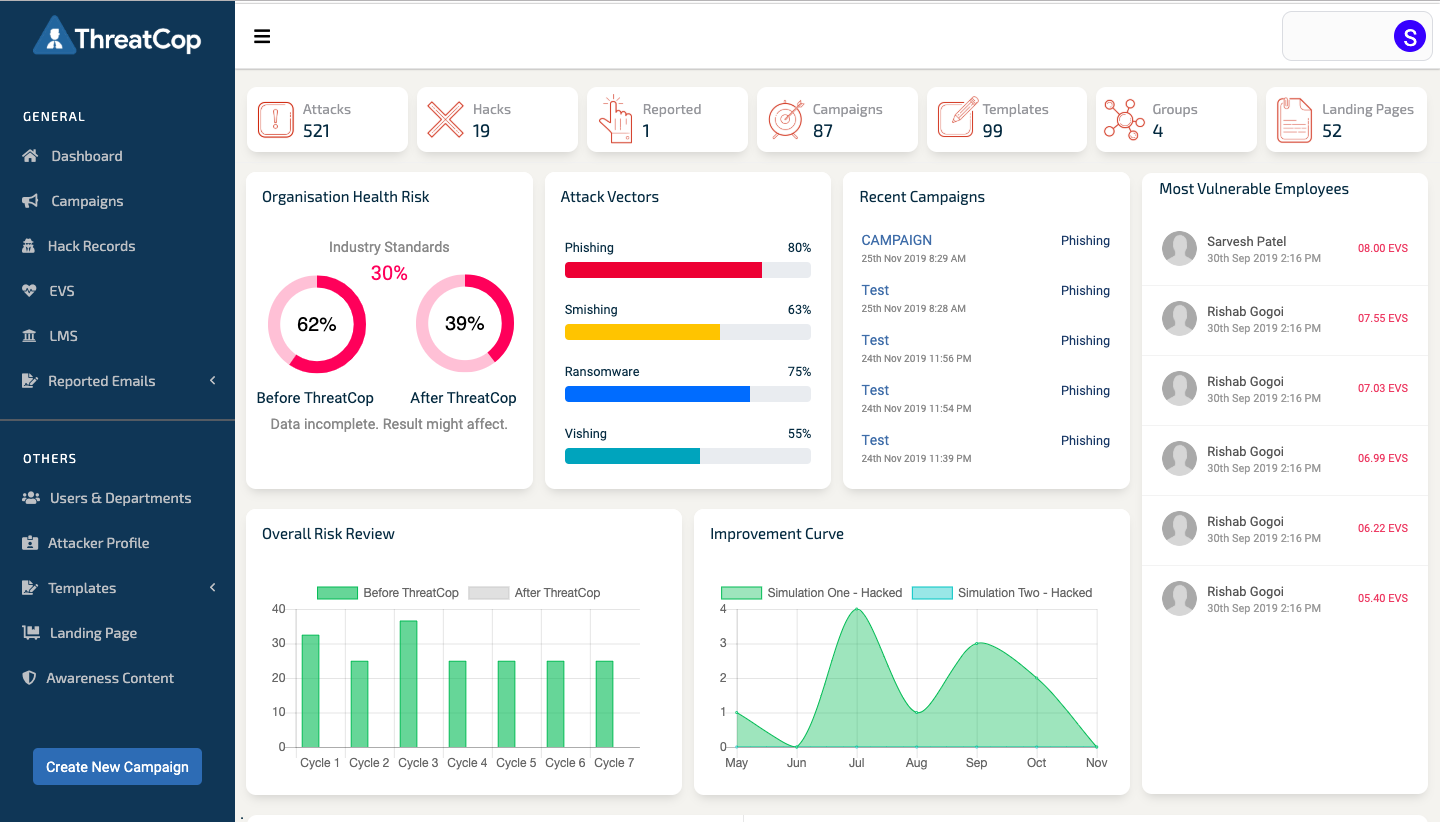The width and height of the screenshot is (1440, 822).
Task: Toggle Simulation One - Hacked legend
Action: [811, 593]
